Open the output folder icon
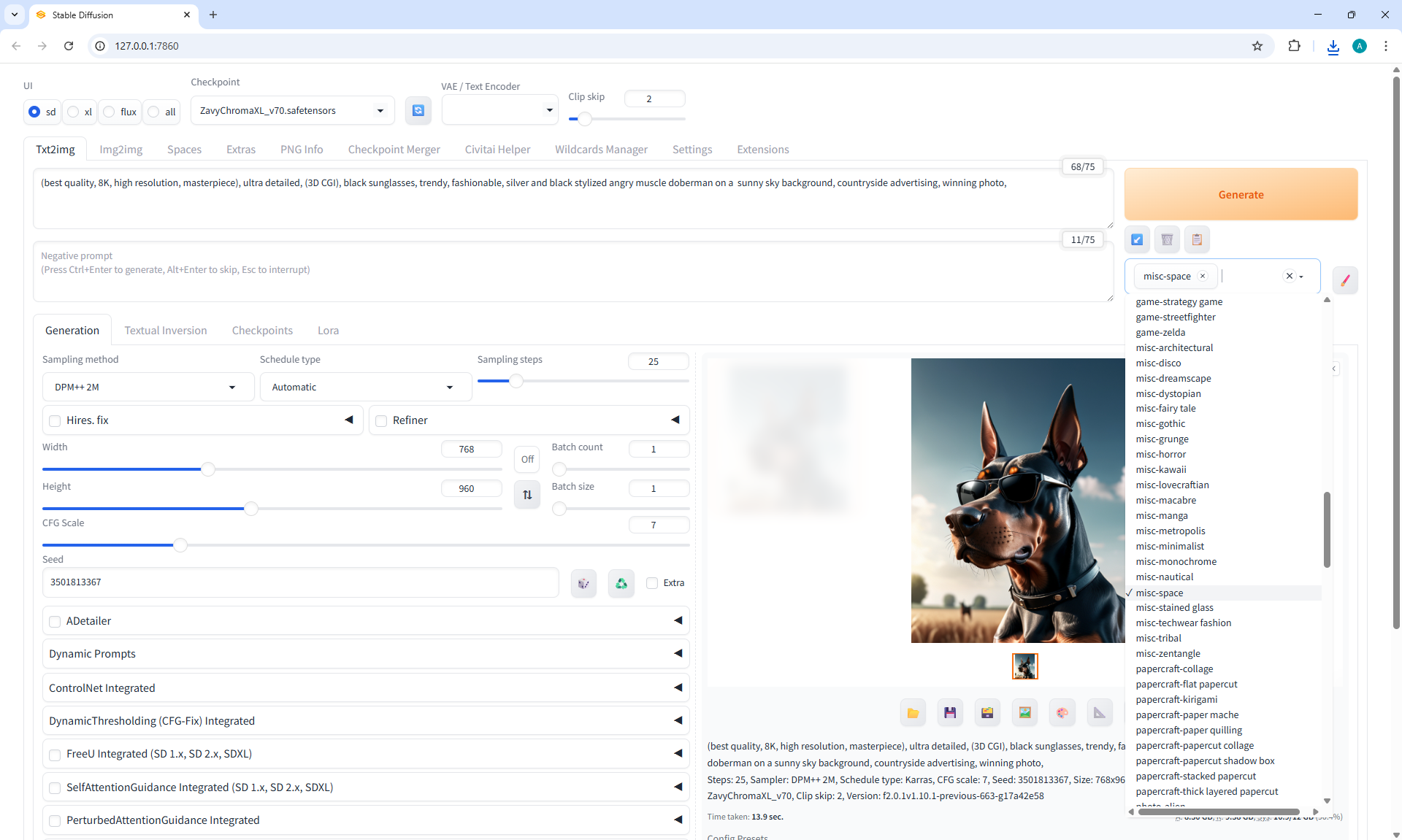 point(913,712)
